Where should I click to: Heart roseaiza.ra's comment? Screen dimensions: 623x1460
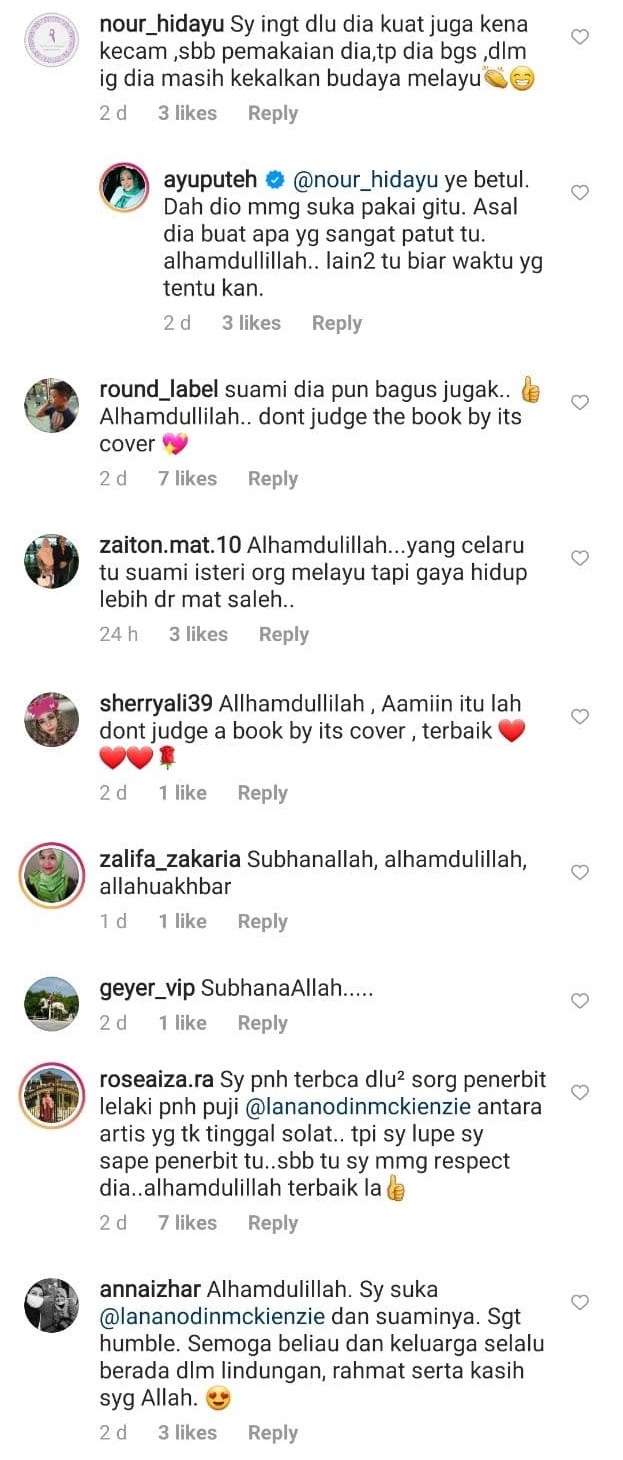(x=579, y=1092)
